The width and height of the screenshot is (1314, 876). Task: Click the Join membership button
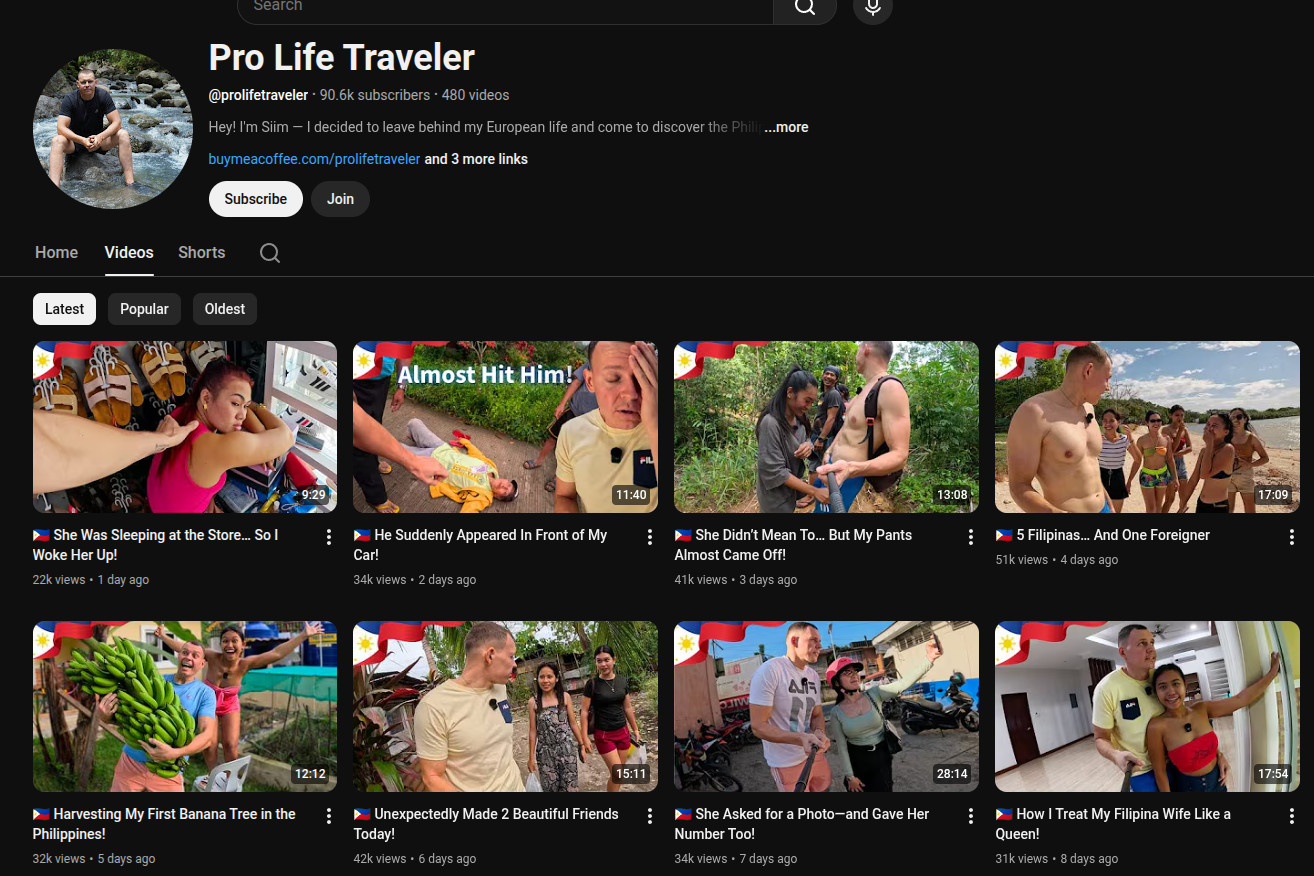[x=340, y=199]
